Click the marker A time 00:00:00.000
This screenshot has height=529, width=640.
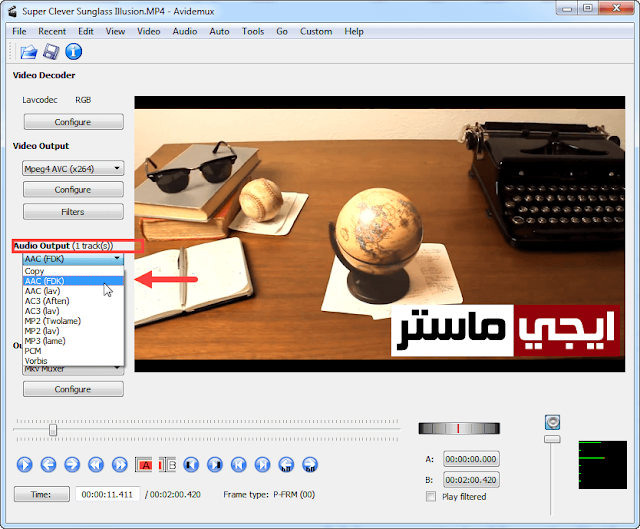471,459
